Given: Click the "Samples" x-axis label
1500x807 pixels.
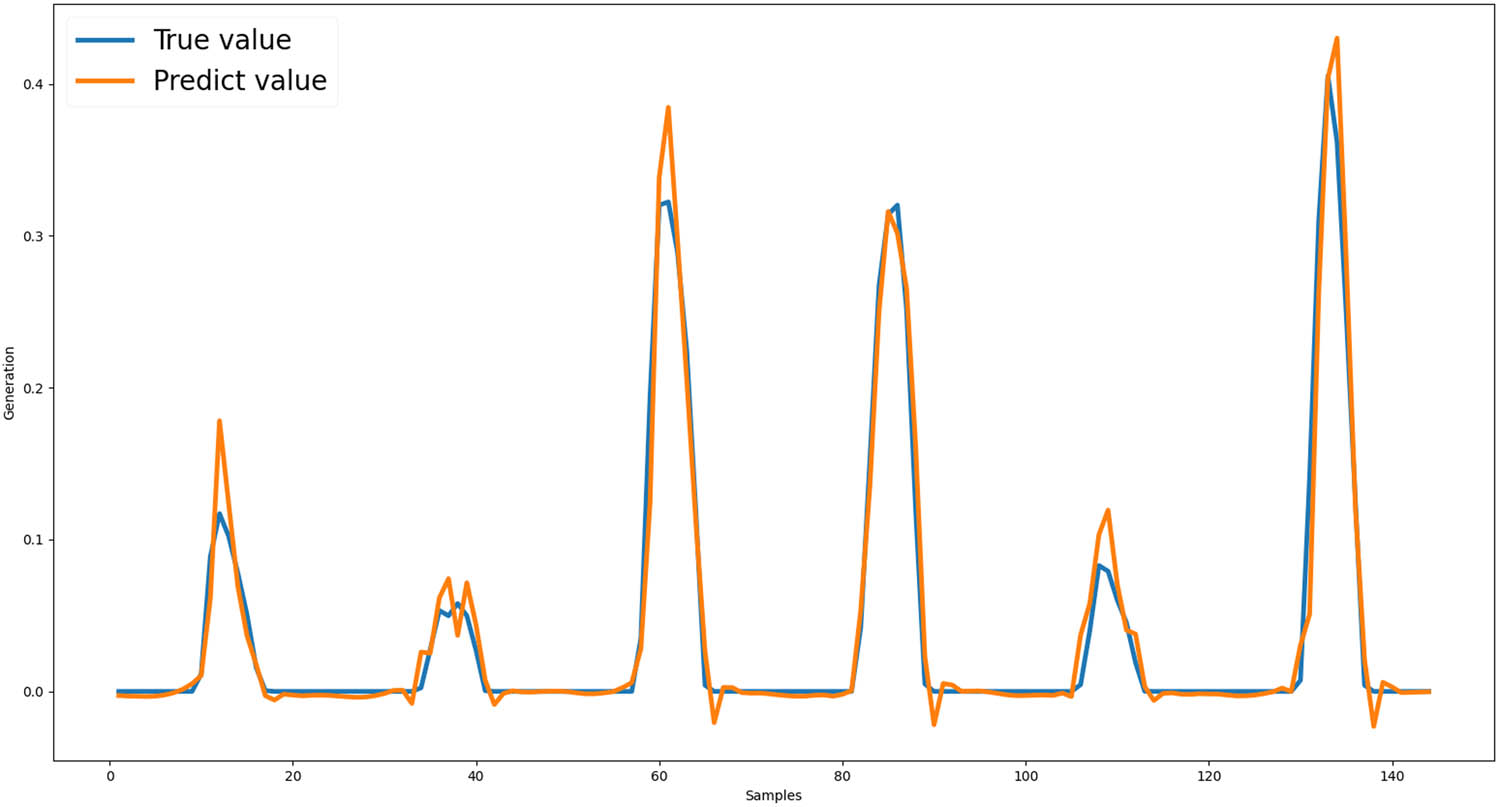Looking at the screenshot, I should click(x=773, y=796).
